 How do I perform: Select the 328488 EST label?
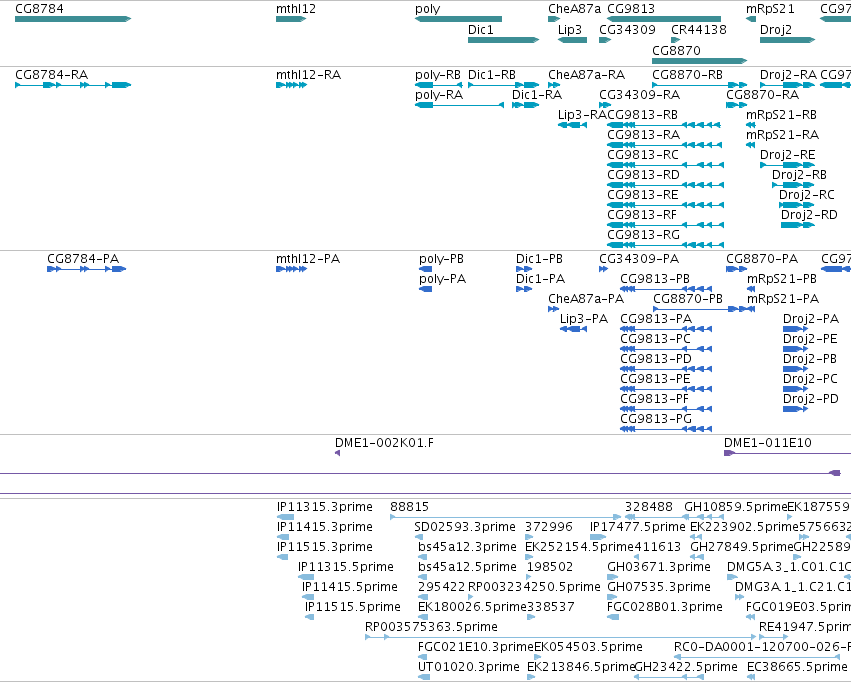649,506
